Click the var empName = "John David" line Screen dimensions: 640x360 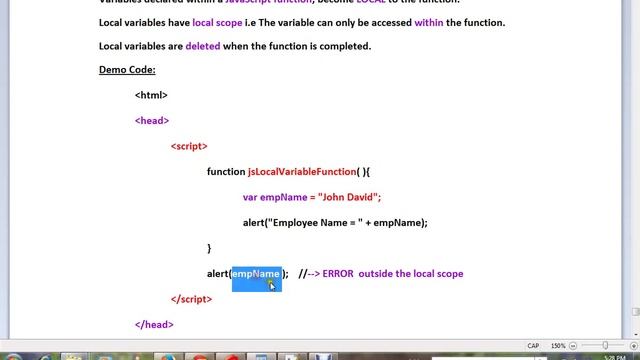(312, 198)
